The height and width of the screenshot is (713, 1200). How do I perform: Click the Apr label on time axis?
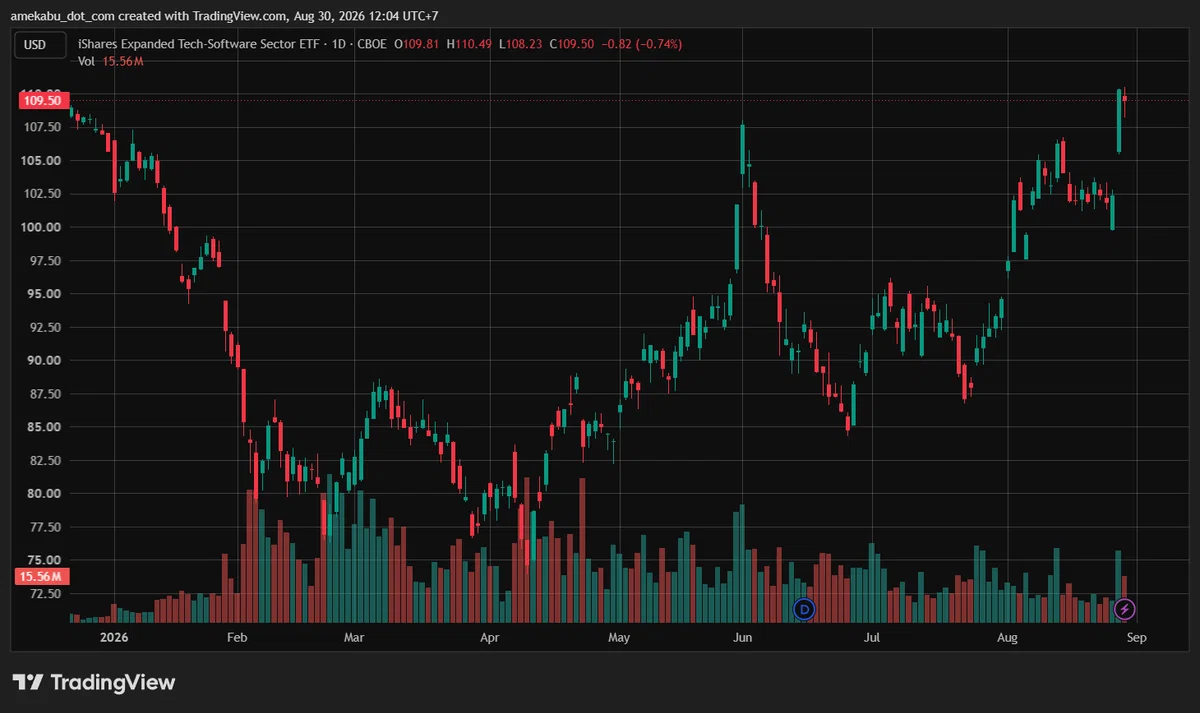(x=489, y=636)
